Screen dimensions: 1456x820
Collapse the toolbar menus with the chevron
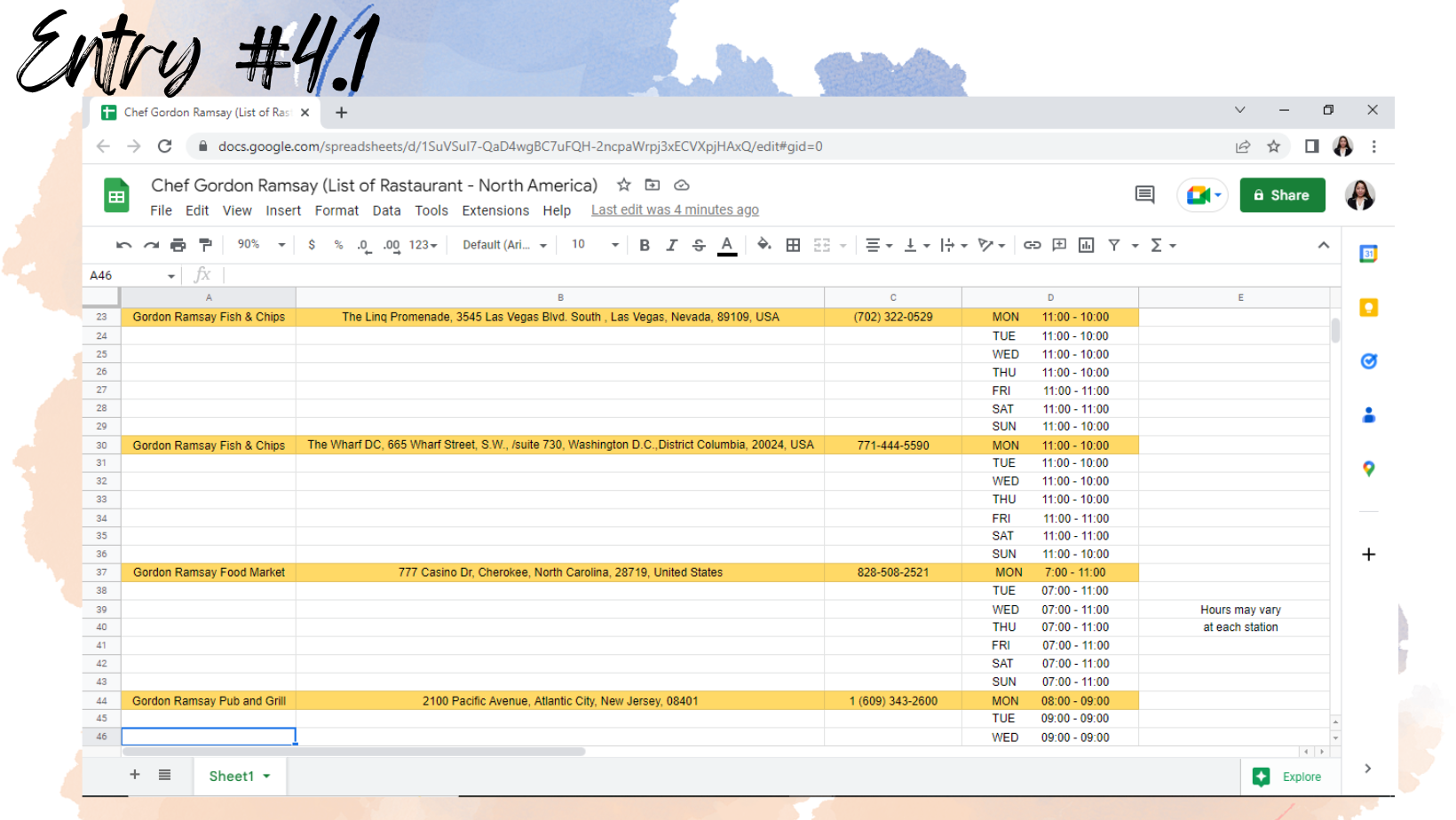click(x=1324, y=245)
